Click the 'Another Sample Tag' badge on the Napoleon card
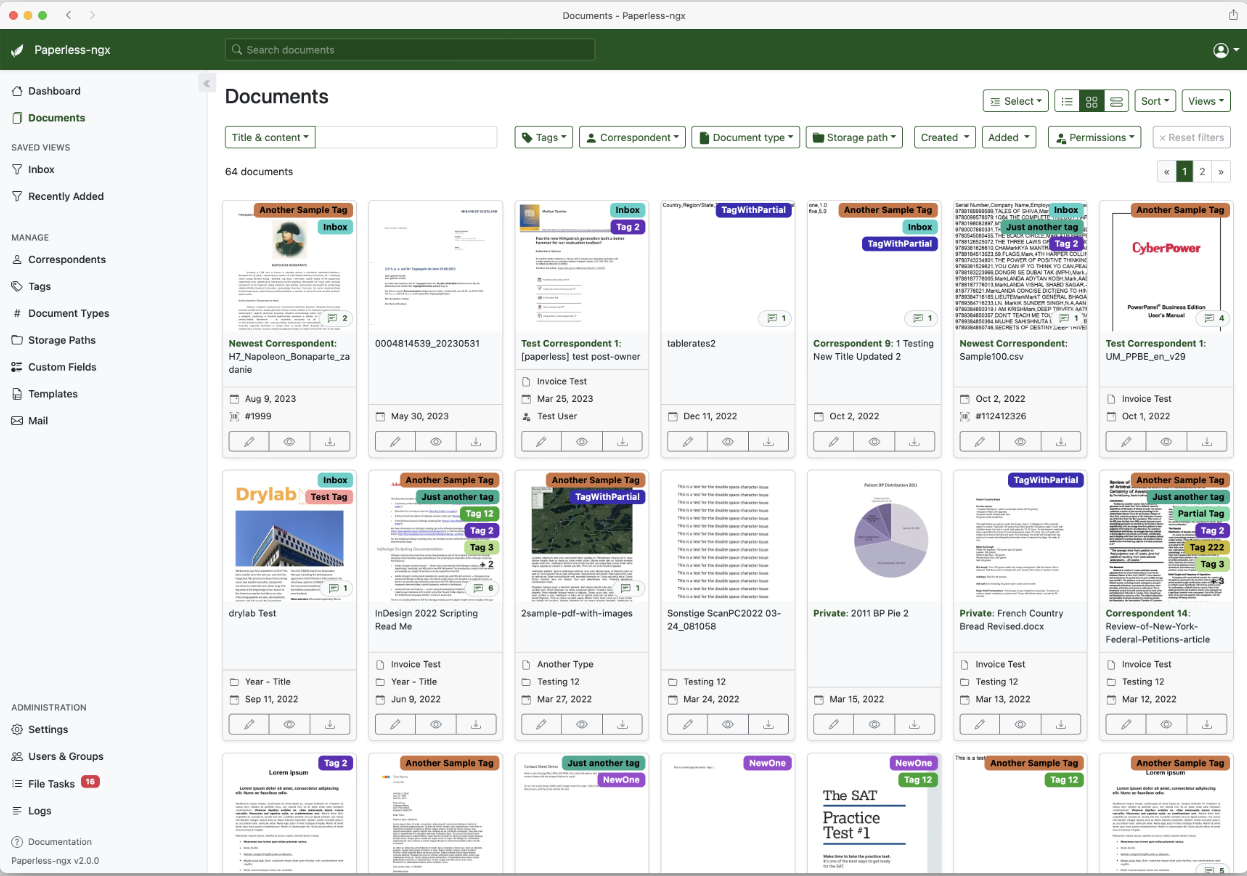Screen dimensions: 1247x876 304,210
